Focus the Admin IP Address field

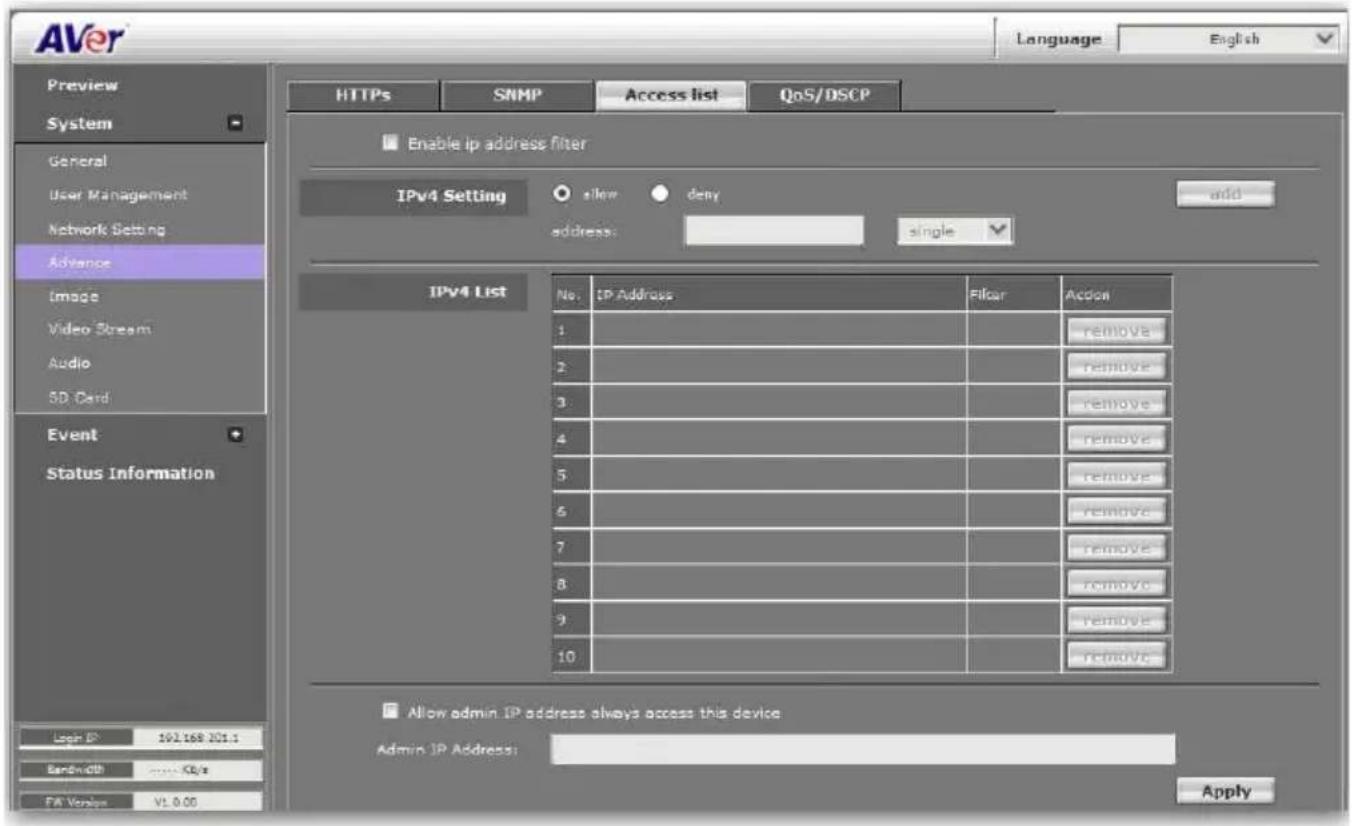(863, 750)
